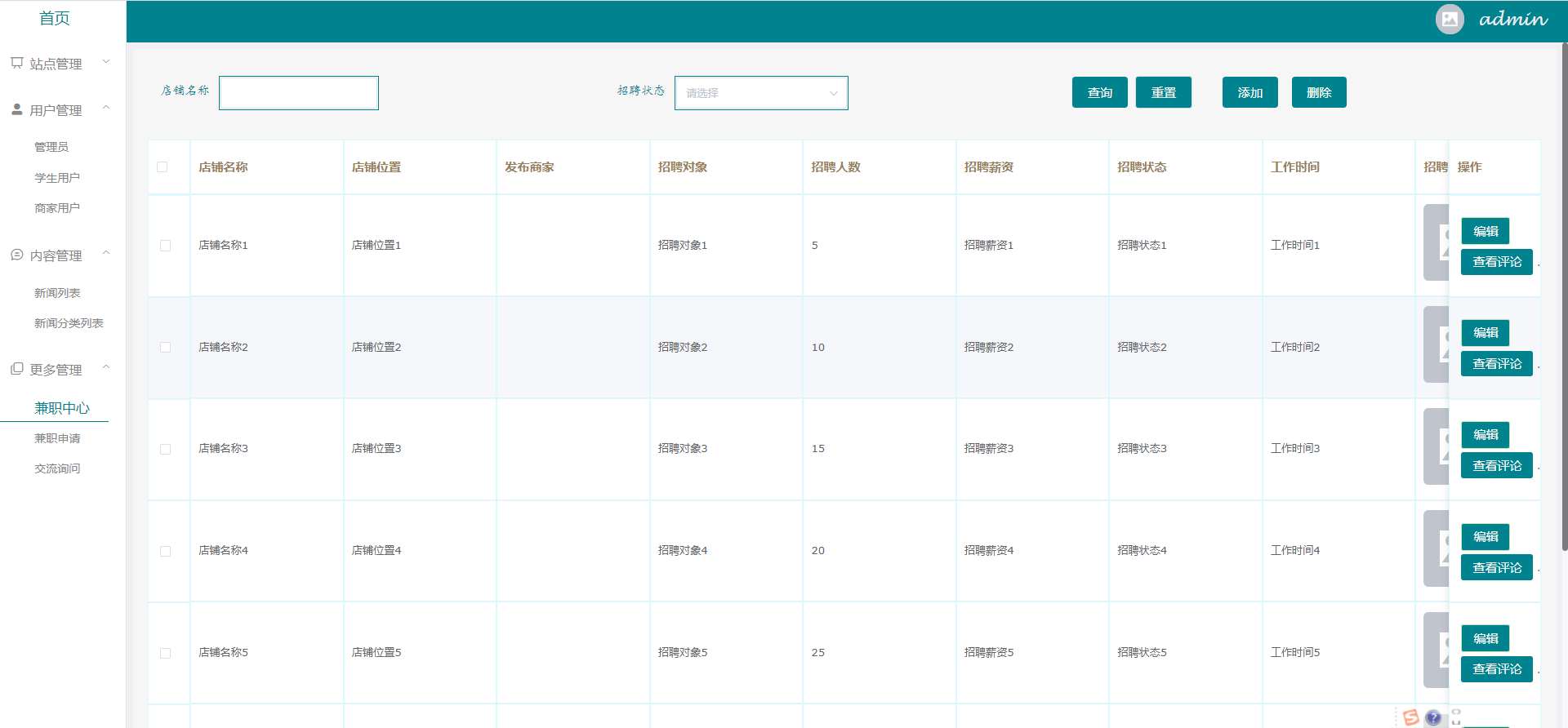This screenshot has width=1568, height=728.
Task: Collapse the 更多管理 menu arrow
Action: tap(106, 368)
